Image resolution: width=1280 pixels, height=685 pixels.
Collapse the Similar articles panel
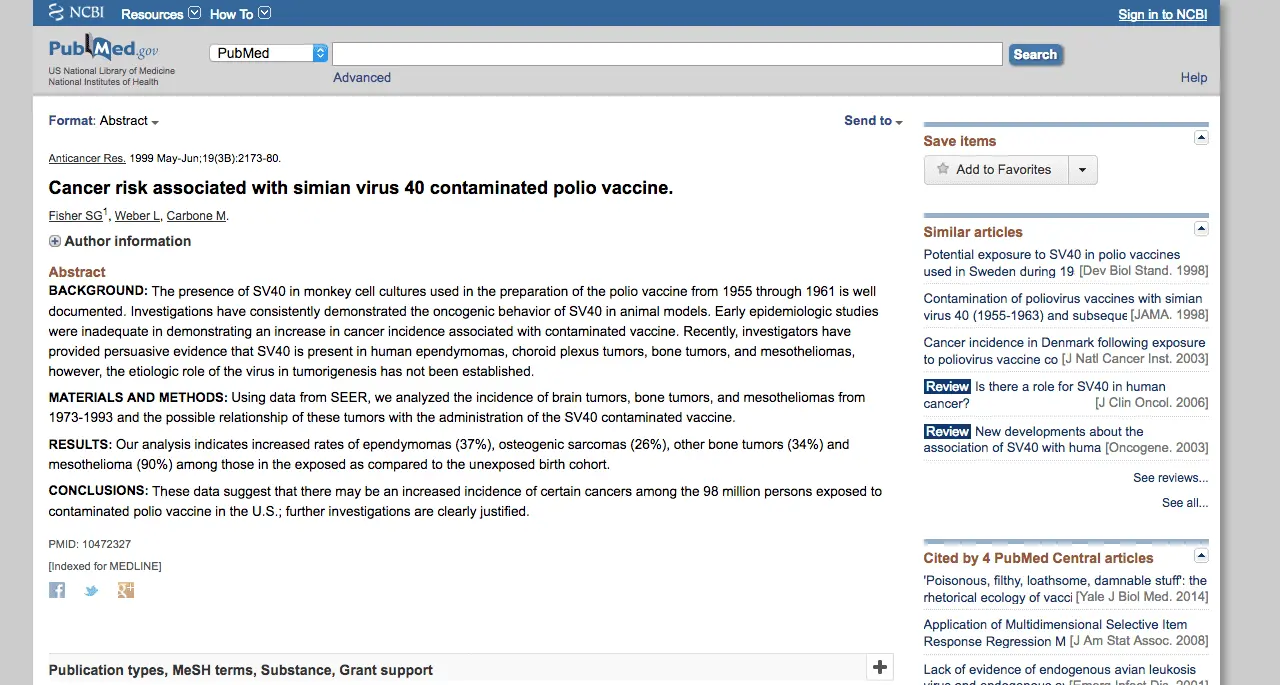1201,229
